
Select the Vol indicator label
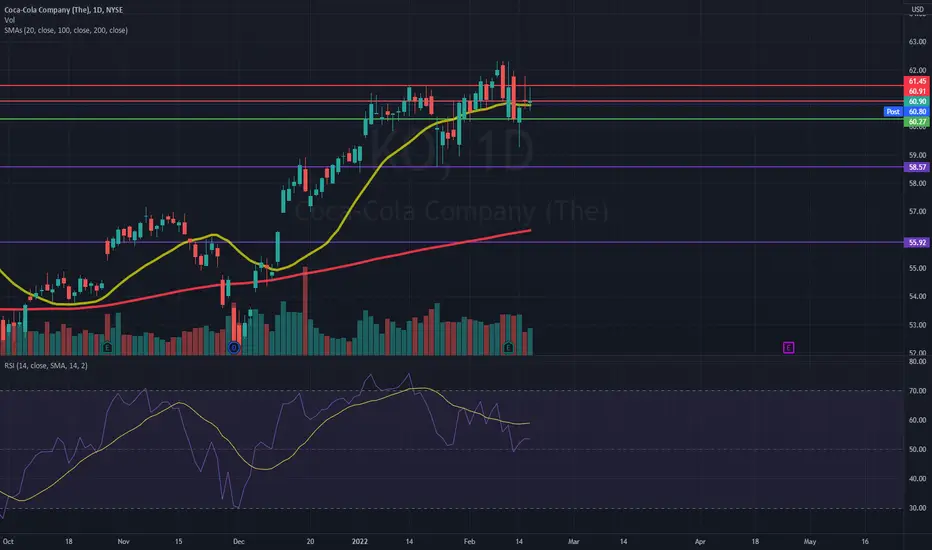tap(10, 20)
